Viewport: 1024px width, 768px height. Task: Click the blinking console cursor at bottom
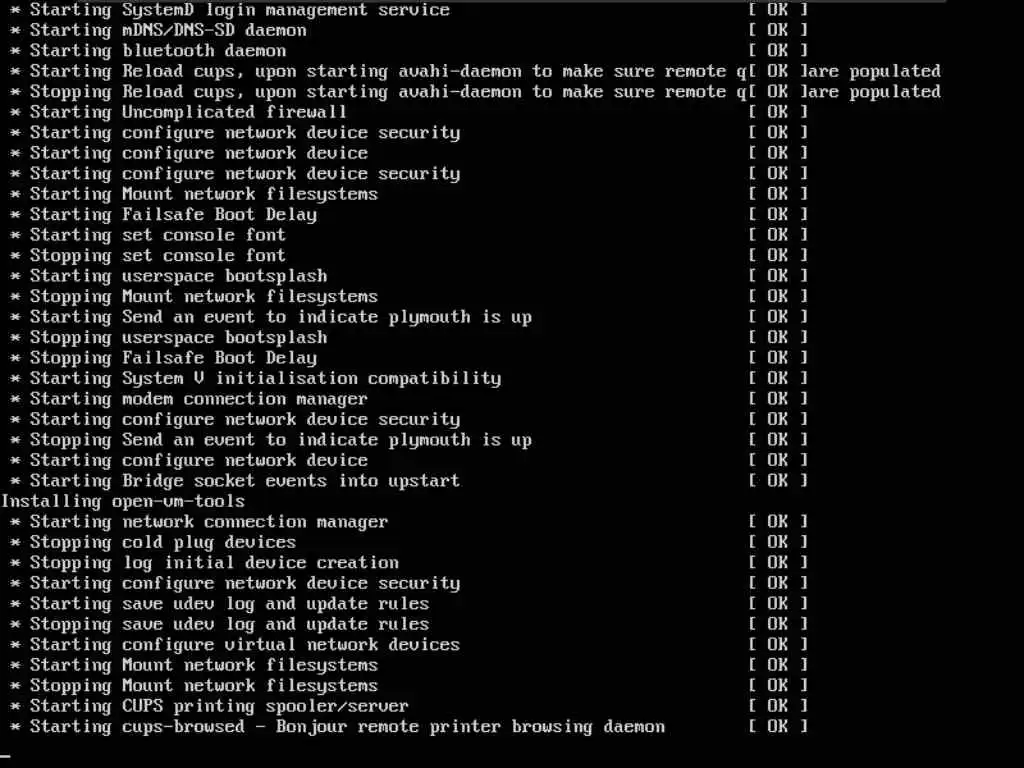[x=6, y=756]
